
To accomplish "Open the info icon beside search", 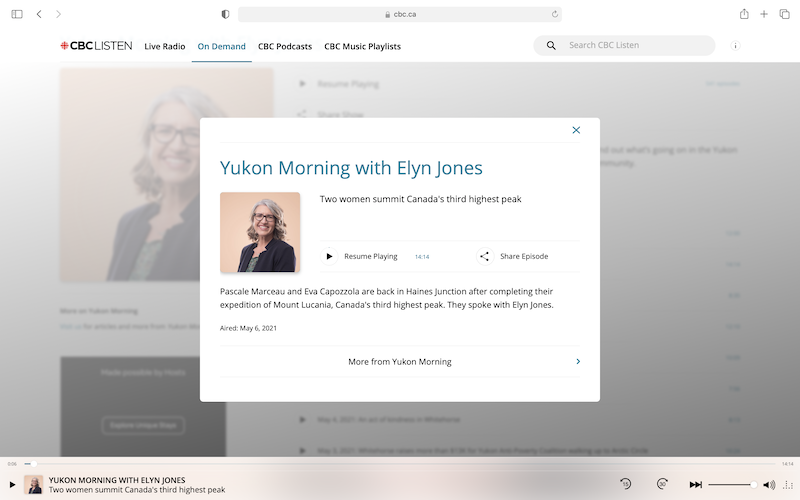I will click(735, 46).
